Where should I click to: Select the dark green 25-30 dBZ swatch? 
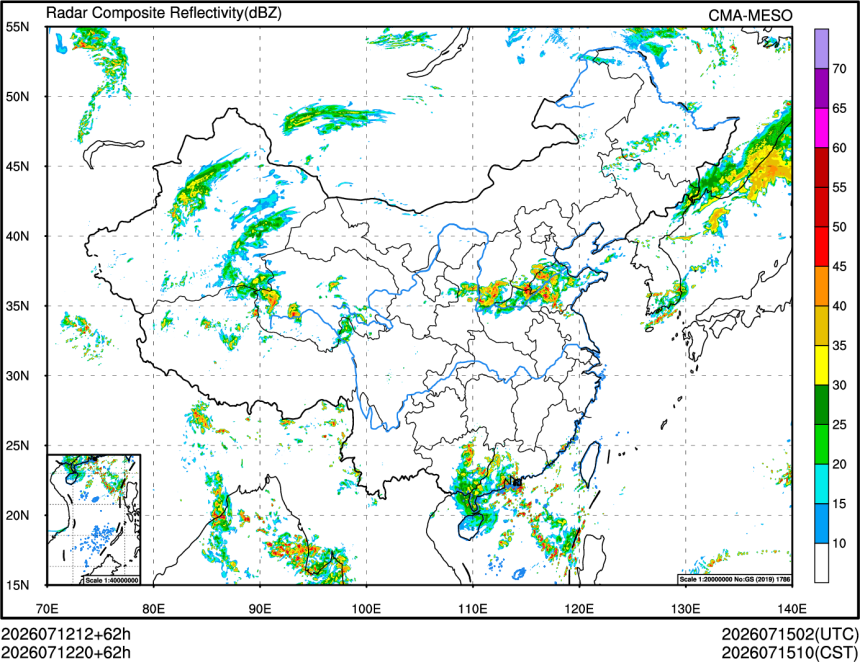(822, 404)
